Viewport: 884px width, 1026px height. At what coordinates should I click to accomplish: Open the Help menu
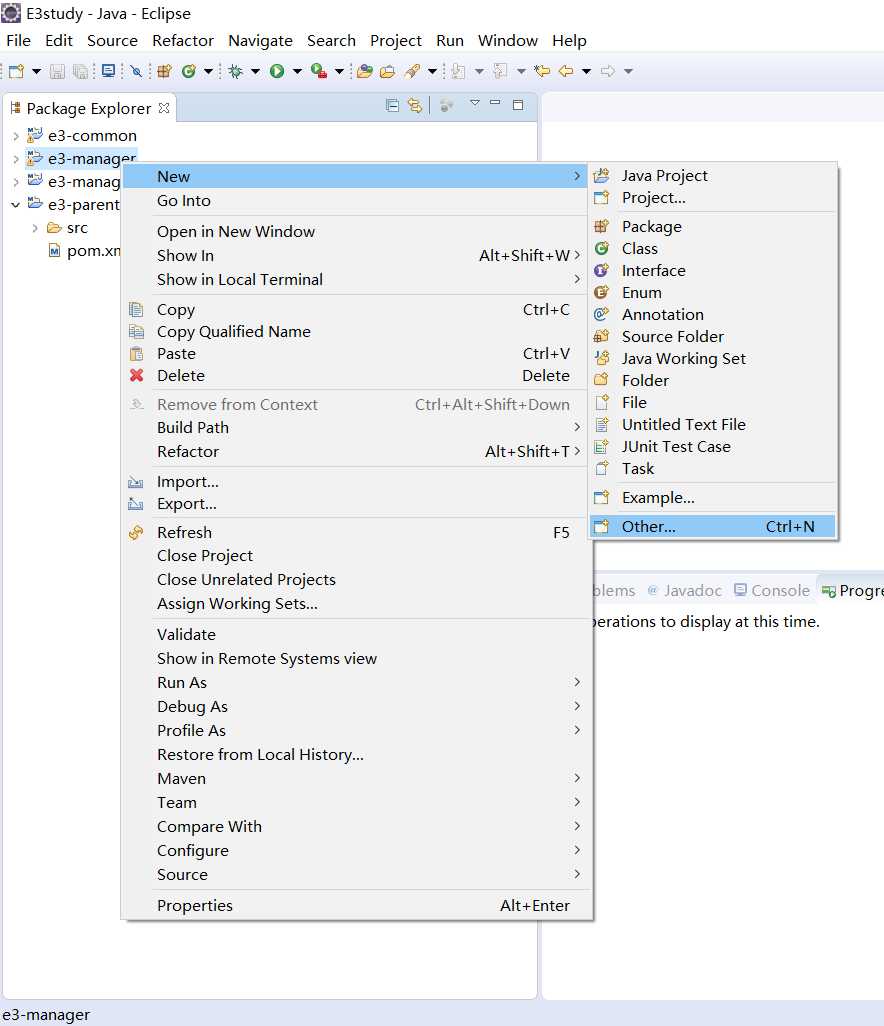click(569, 41)
